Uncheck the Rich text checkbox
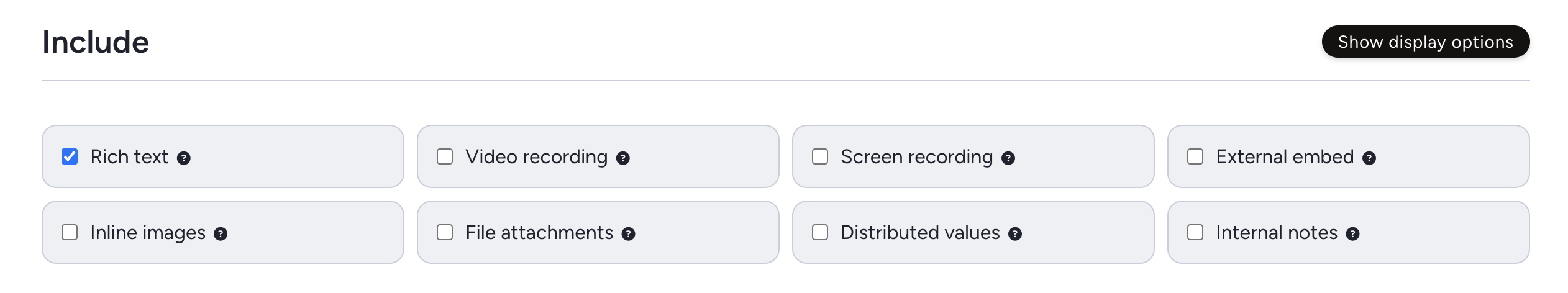Image resolution: width=1568 pixels, height=293 pixels. tap(70, 156)
